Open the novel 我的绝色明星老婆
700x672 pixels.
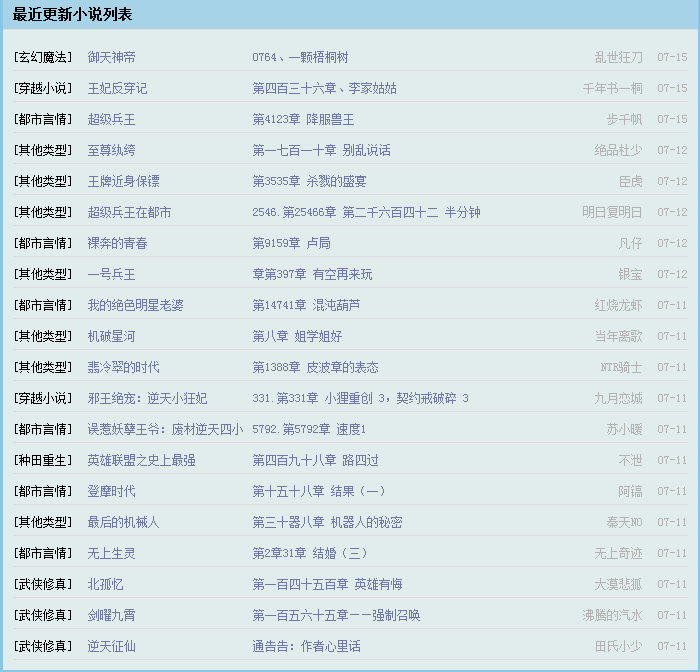(x=135, y=305)
